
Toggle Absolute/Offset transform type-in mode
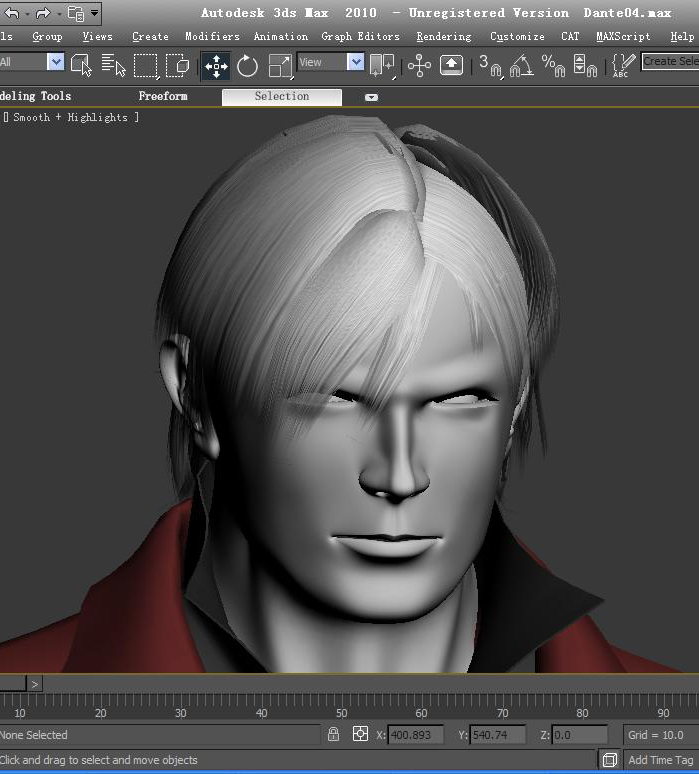point(361,735)
